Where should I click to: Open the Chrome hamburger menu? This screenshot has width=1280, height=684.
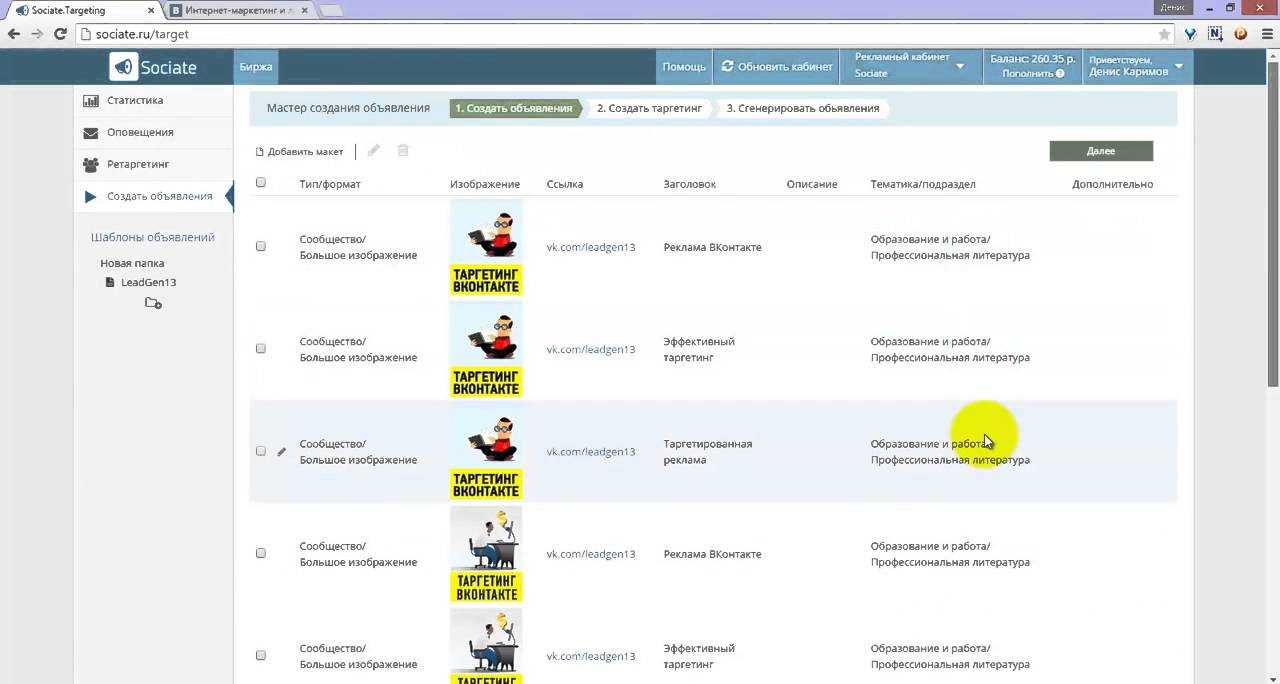pyautogui.click(x=1265, y=34)
